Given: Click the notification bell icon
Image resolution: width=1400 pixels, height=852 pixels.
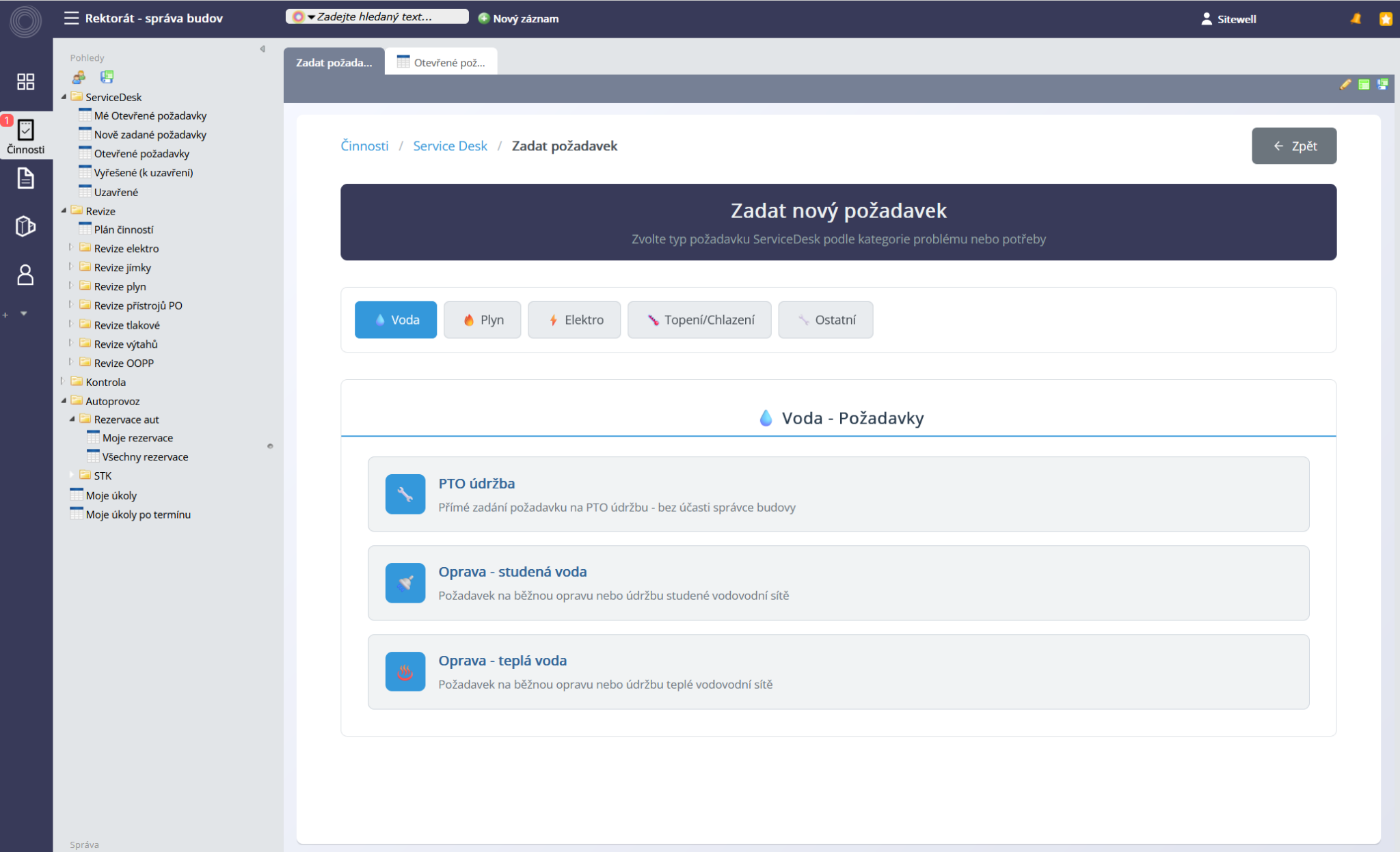Looking at the screenshot, I should 1356,18.
